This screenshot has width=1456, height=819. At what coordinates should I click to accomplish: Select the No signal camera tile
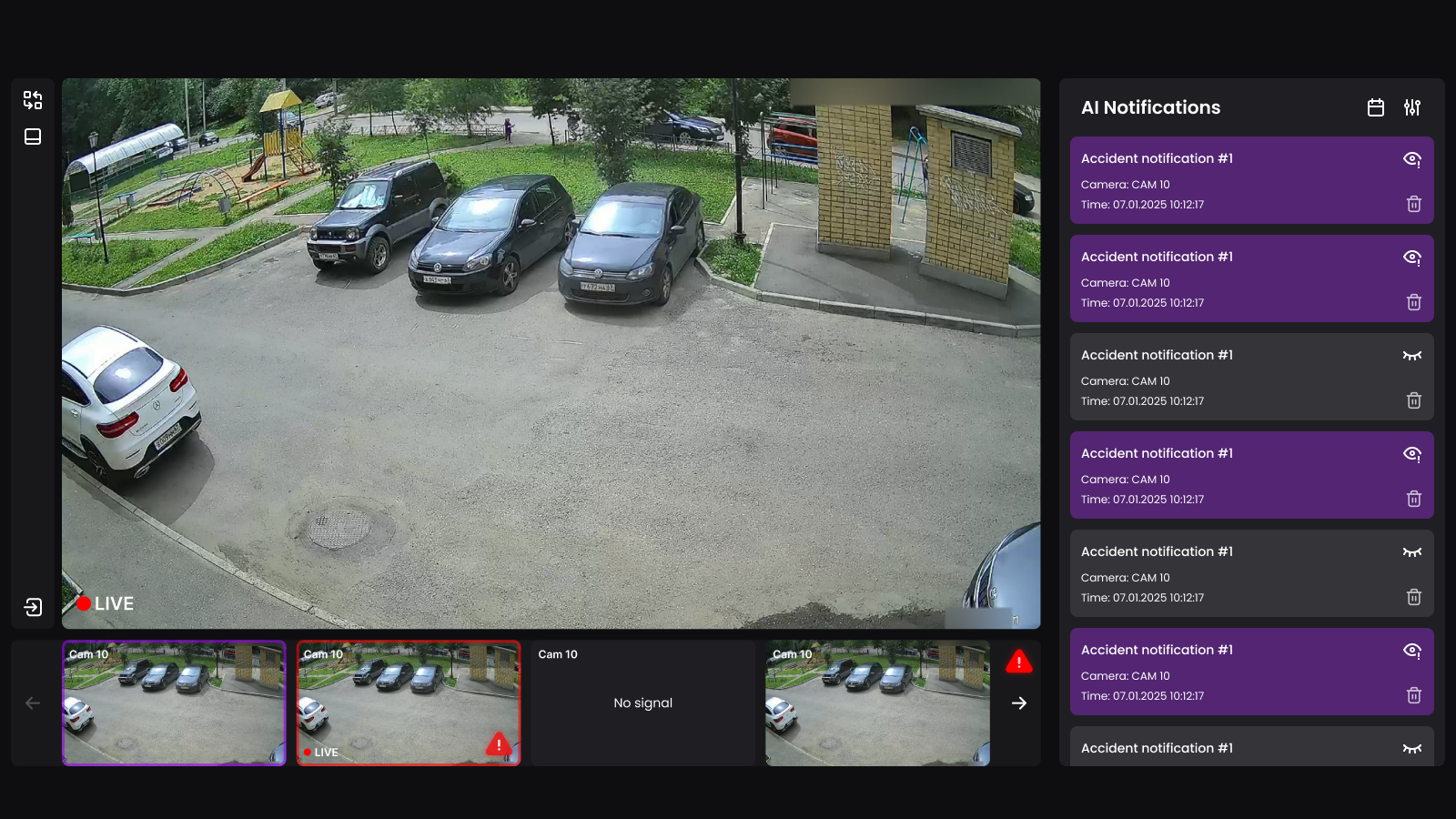point(642,703)
